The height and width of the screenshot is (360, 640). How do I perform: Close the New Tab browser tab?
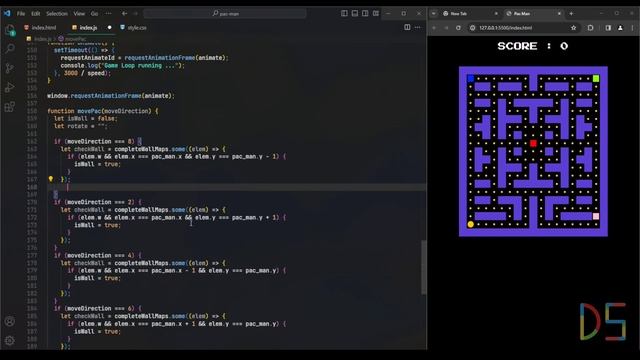pos(496,13)
